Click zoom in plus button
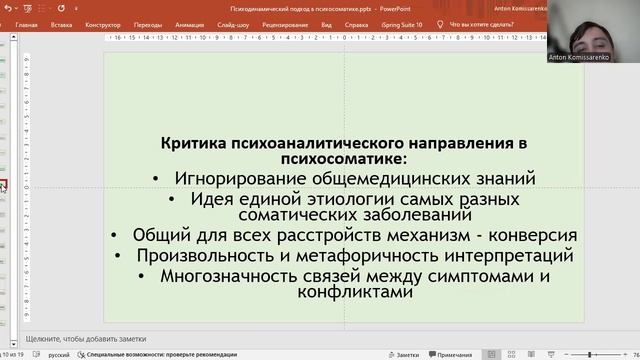 coord(625,354)
